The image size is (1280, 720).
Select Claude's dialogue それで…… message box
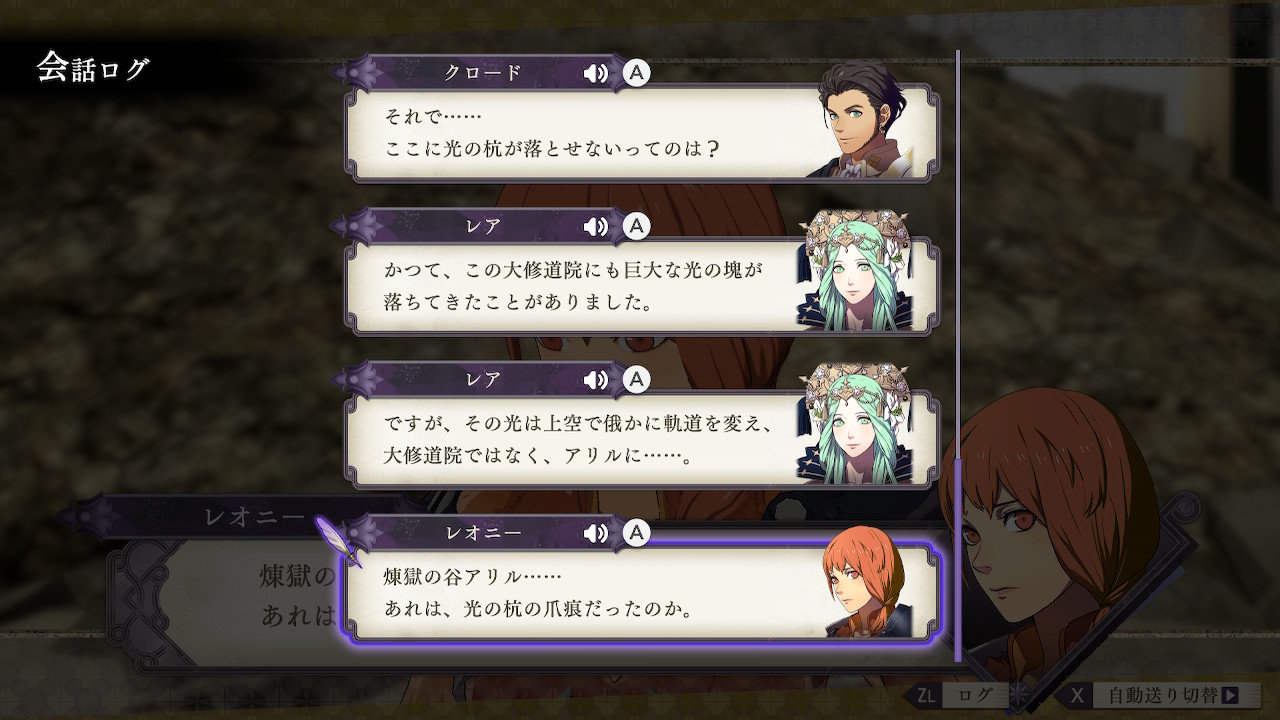point(642,133)
